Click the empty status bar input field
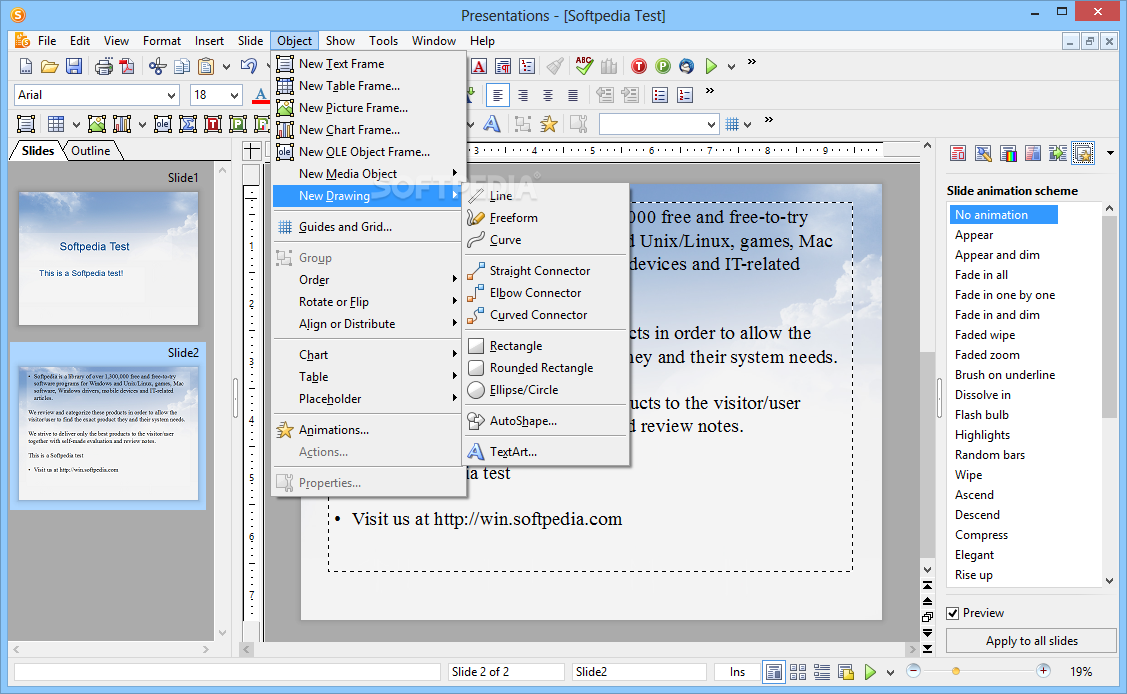Image resolution: width=1127 pixels, height=694 pixels. click(x=227, y=672)
